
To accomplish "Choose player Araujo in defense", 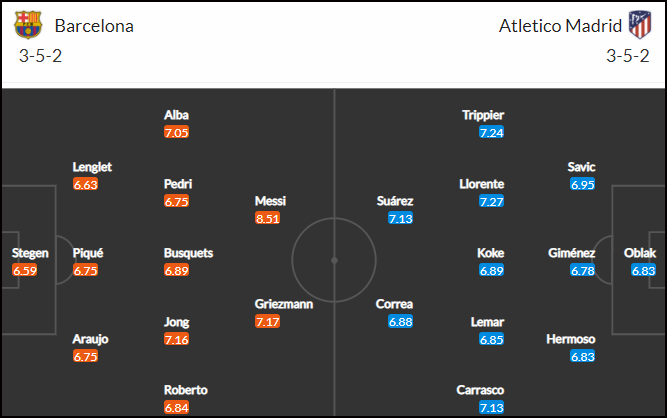I will 90,339.
